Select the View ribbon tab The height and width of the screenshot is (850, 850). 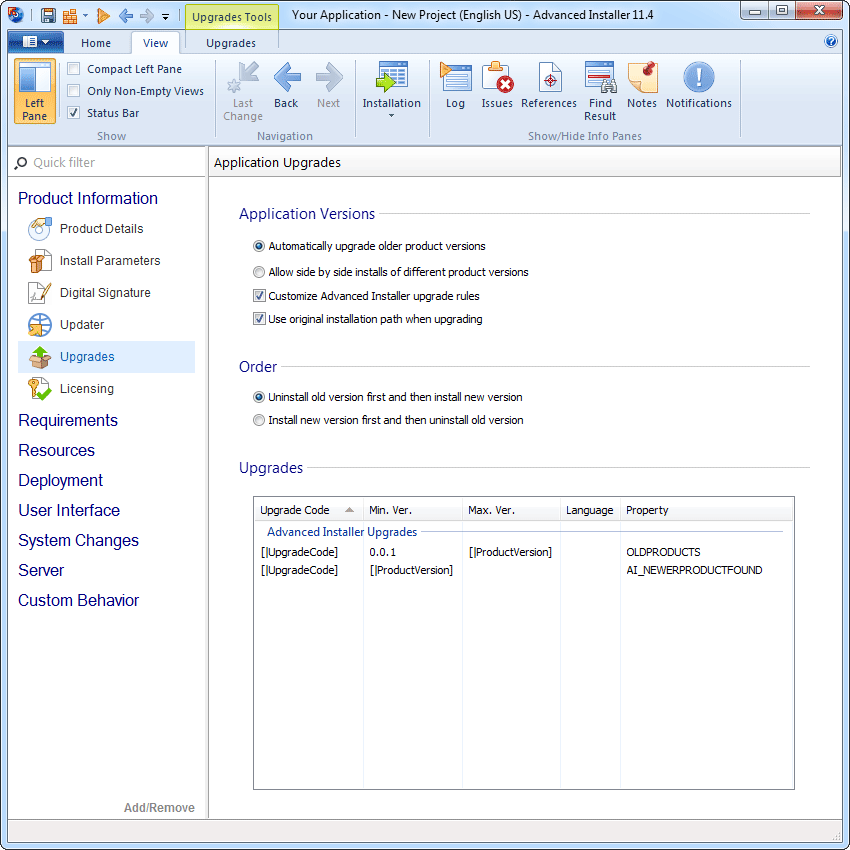point(156,43)
